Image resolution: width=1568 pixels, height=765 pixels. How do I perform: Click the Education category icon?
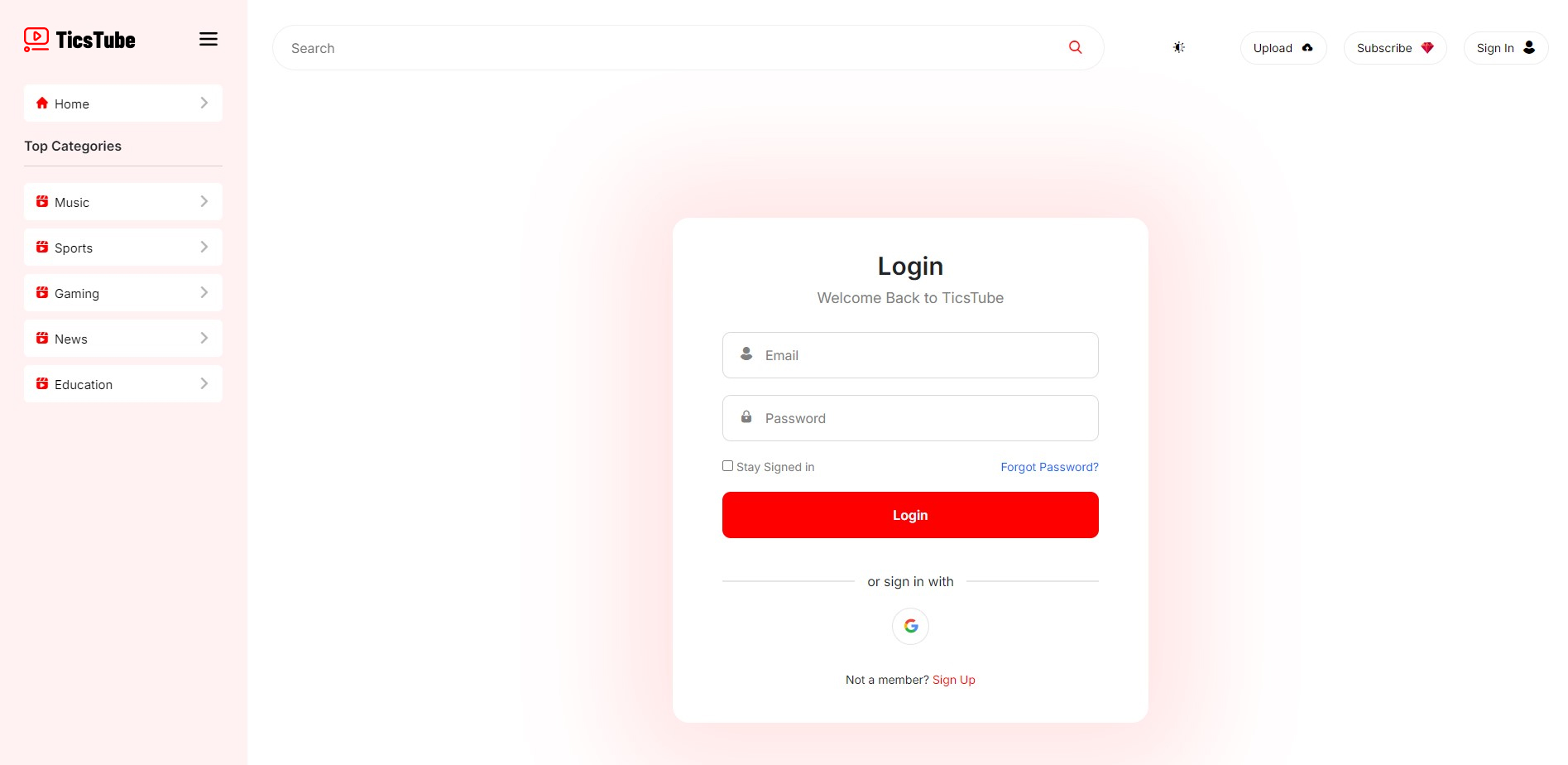pos(42,383)
